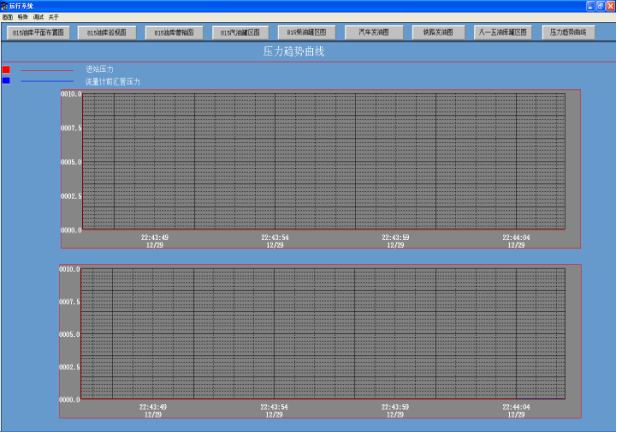Open the 特殊 menu
This screenshot has width=617, height=432.
(x=22, y=17)
